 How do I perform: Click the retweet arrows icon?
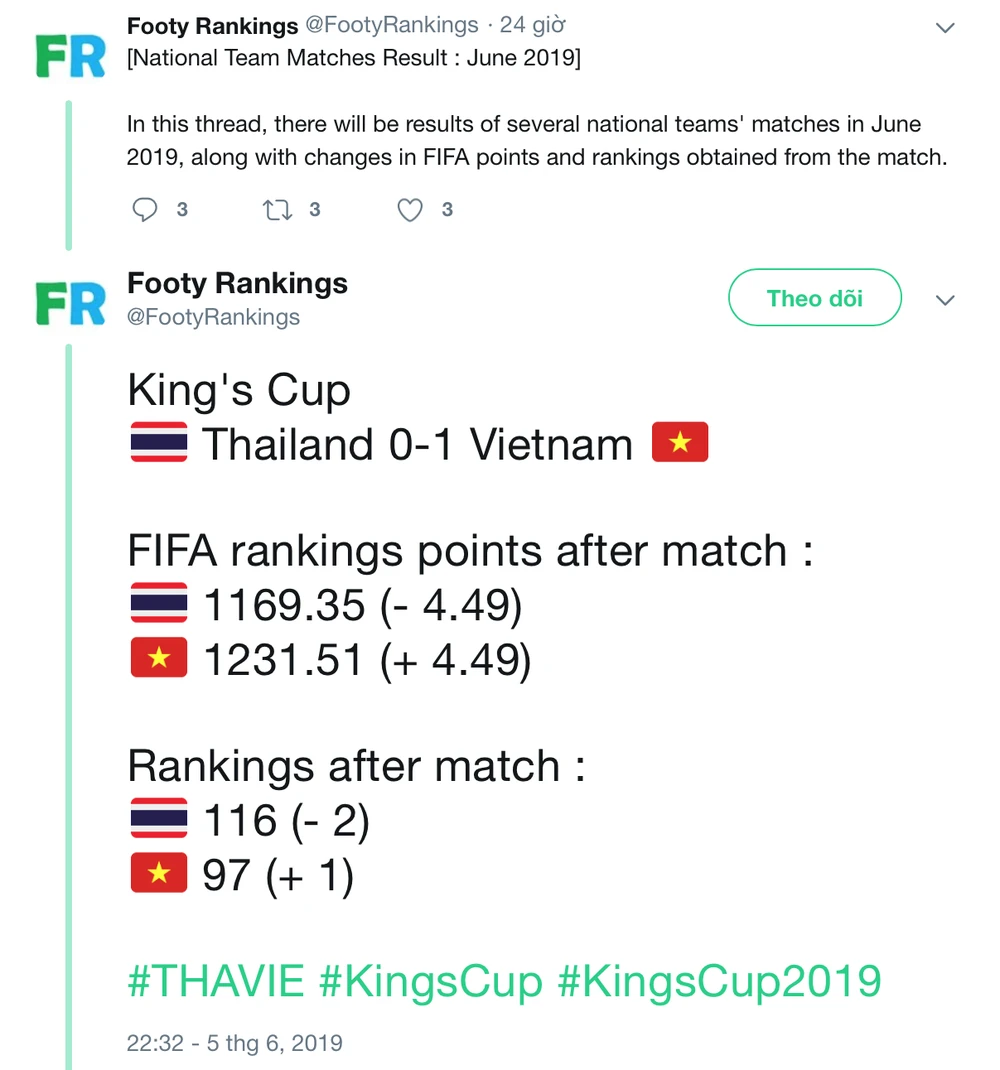[275, 209]
